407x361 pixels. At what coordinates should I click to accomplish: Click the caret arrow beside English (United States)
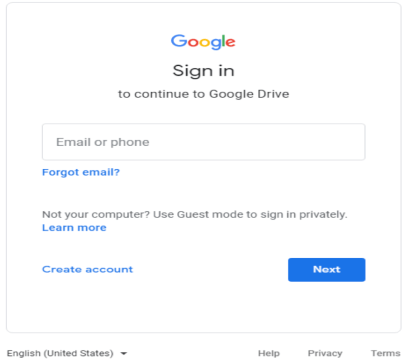tap(124, 353)
